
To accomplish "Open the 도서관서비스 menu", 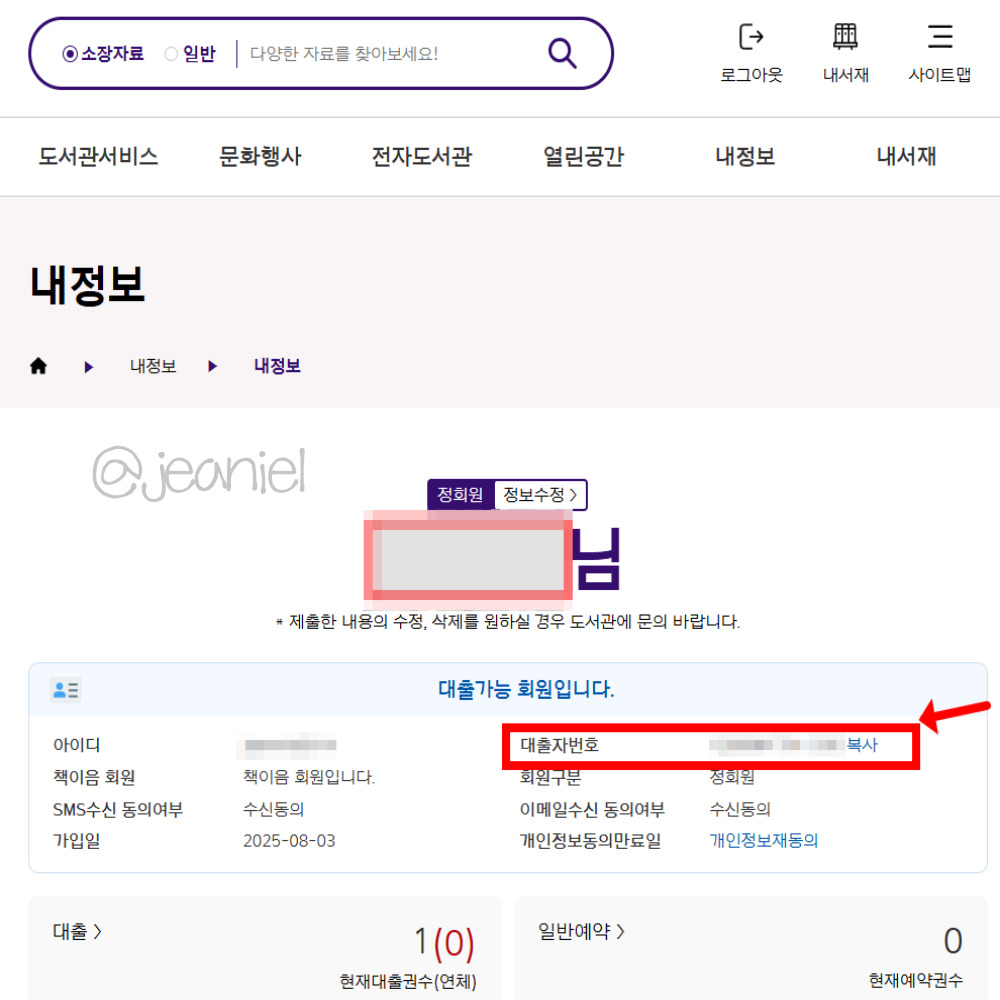I will [97, 156].
